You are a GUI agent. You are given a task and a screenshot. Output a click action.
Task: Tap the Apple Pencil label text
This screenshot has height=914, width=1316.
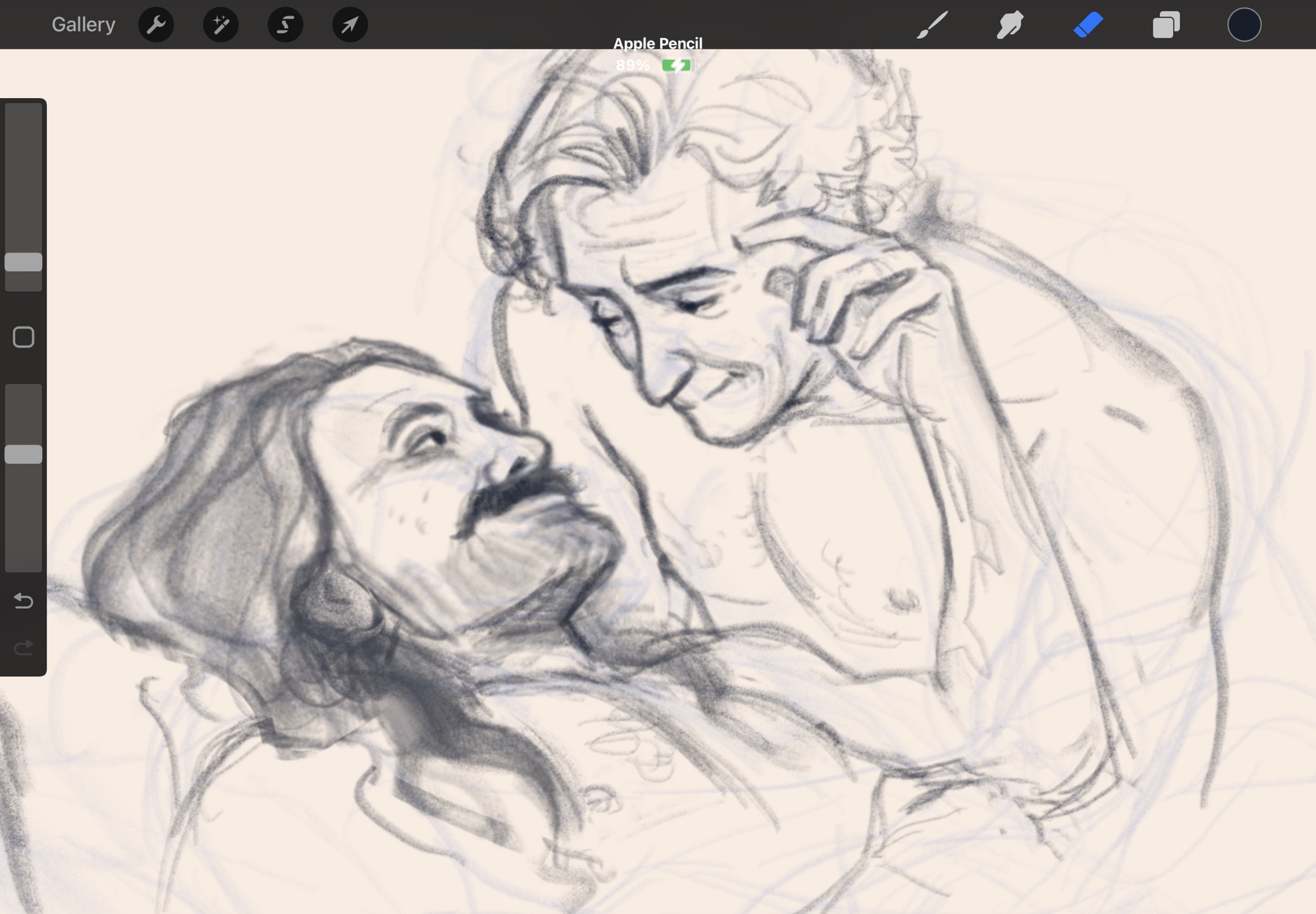(x=657, y=43)
